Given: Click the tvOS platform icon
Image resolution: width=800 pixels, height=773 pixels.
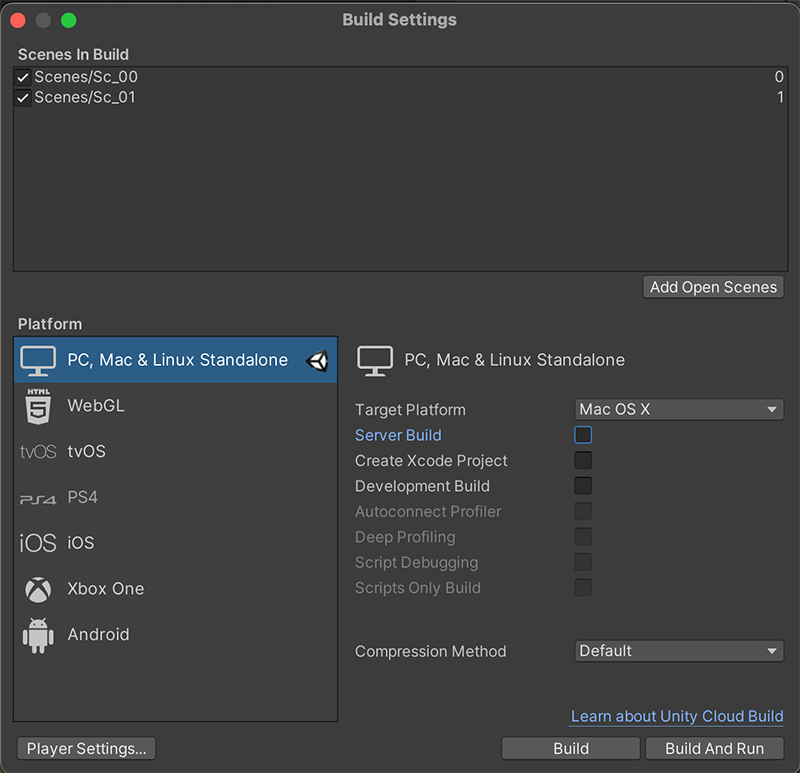Looking at the screenshot, I should pyautogui.click(x=38, y=452).
